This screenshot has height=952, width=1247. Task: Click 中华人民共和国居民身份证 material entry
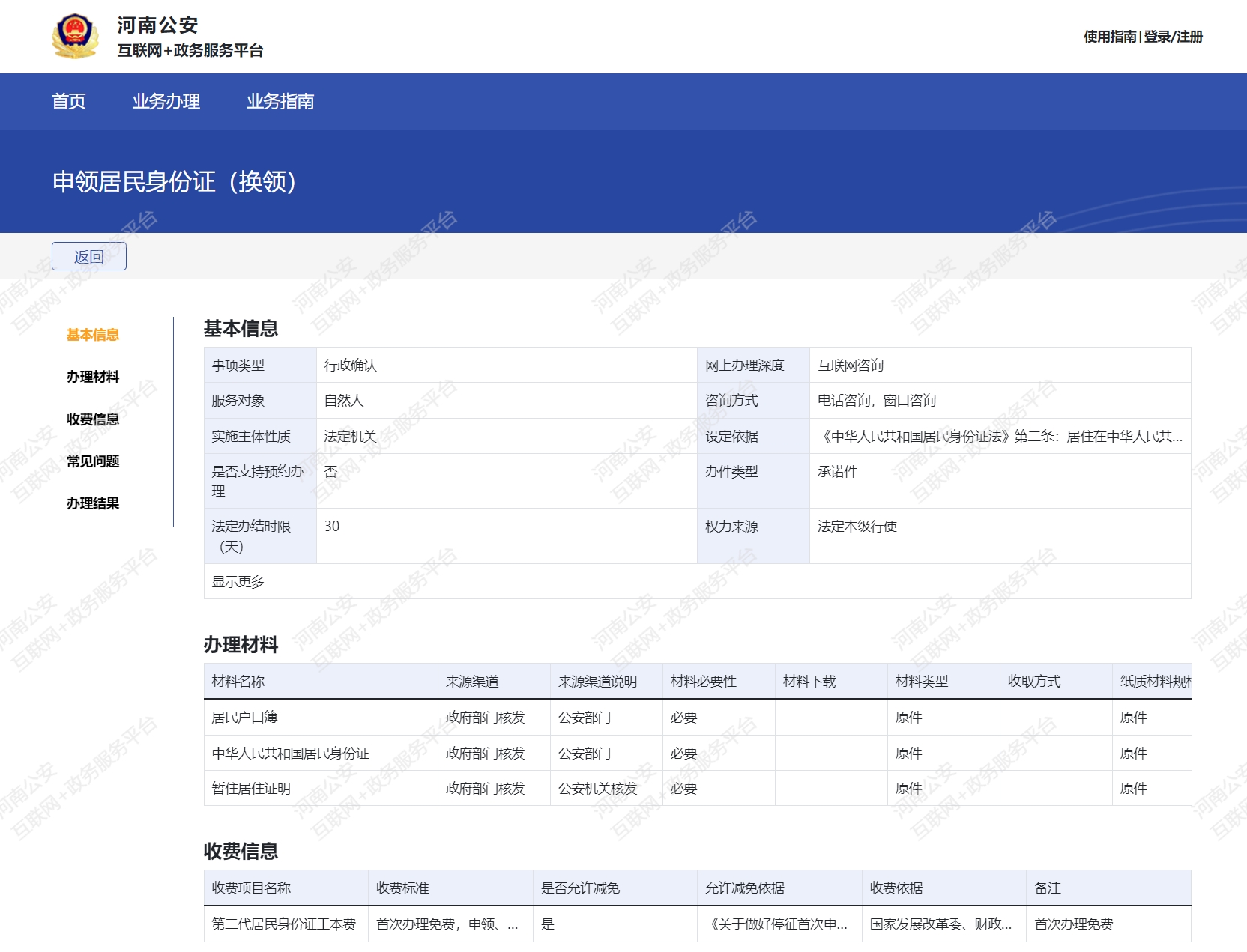point(291,754)
